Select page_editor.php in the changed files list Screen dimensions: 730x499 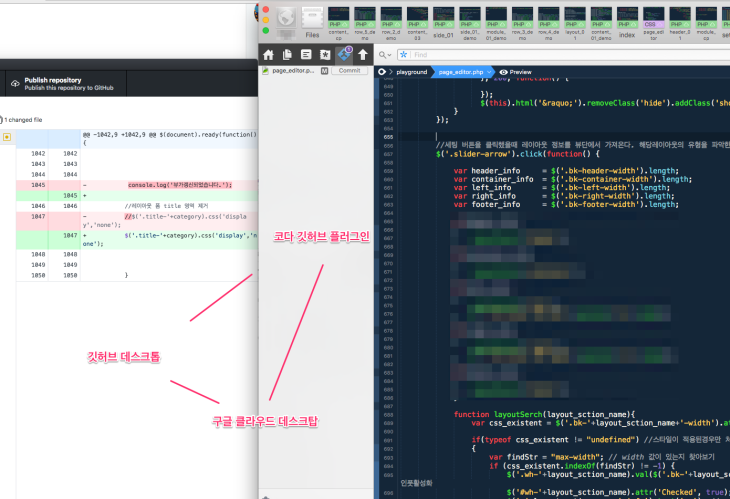pos(291,71)
